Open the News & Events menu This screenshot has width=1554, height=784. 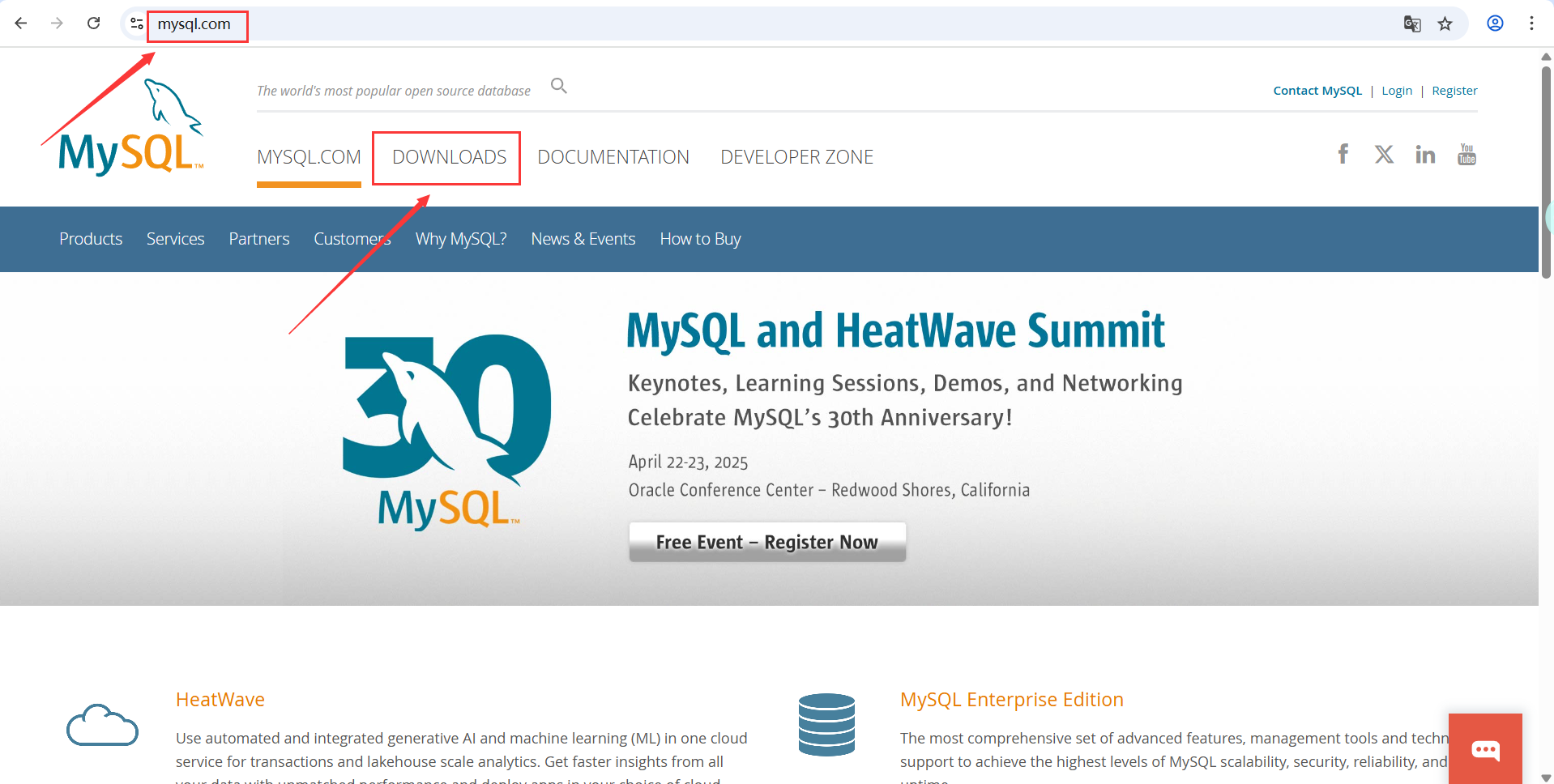(583, 239)
